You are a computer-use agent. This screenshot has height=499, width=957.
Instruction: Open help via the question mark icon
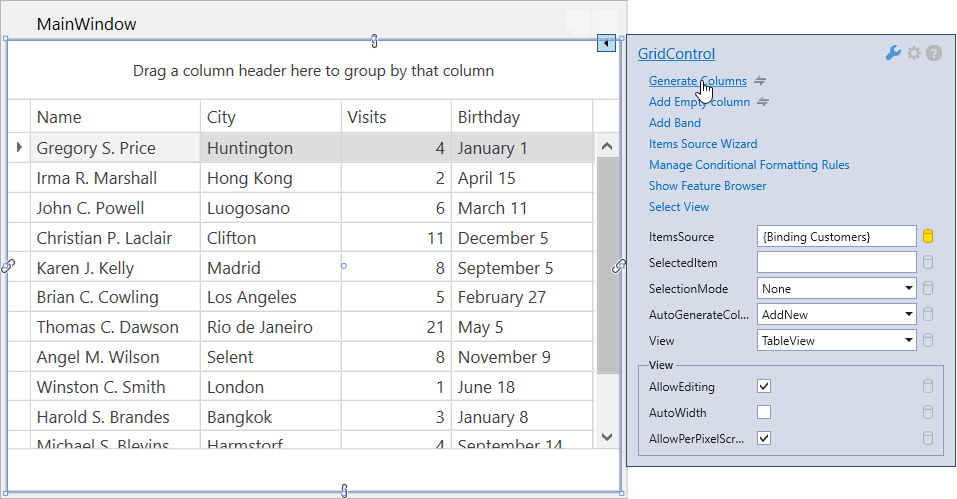(934, 53)
